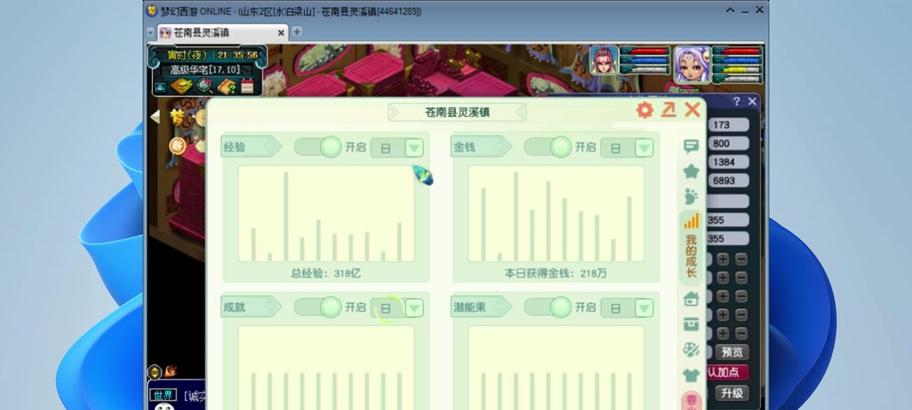Select the 潜能果 section label
The height and width of the screenshot is (410, 912).
pos(480,306)
